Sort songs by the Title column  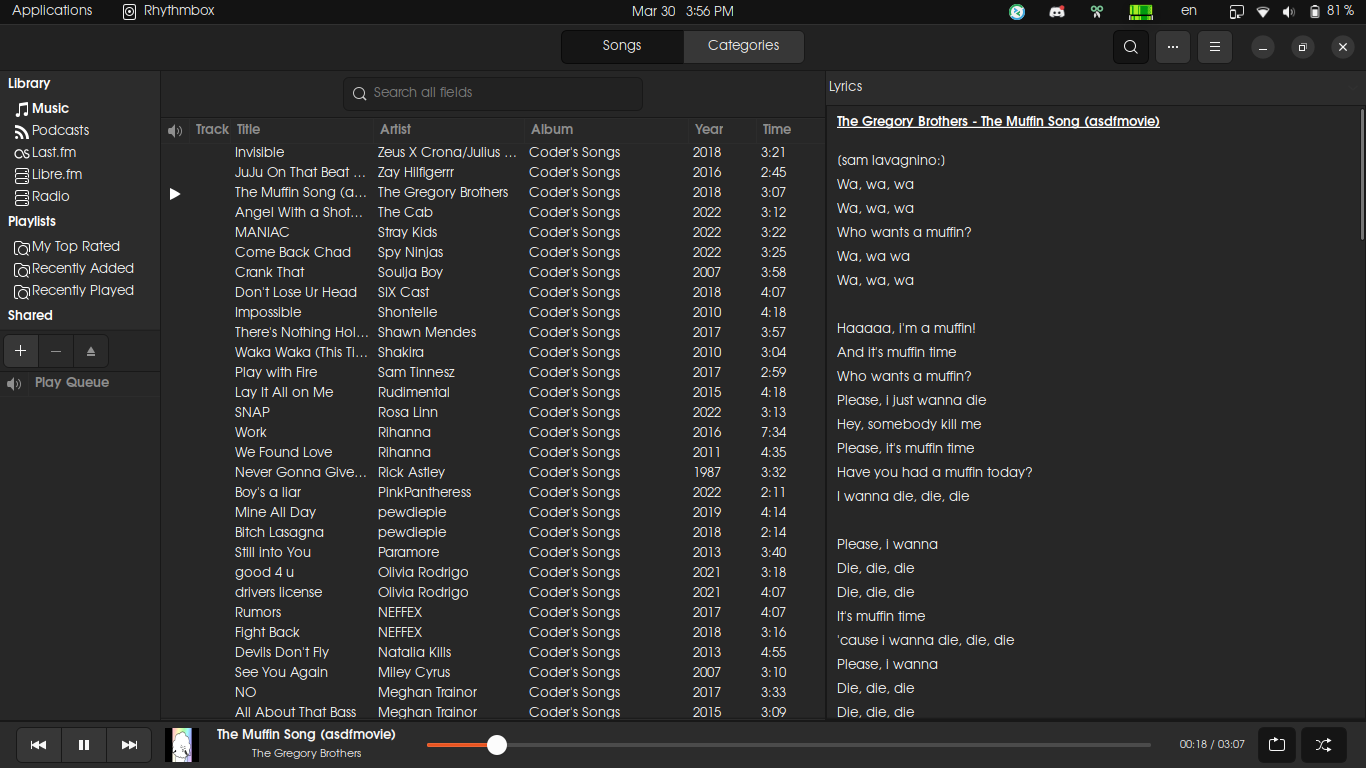pyautogui.click(x=248, y=129)
